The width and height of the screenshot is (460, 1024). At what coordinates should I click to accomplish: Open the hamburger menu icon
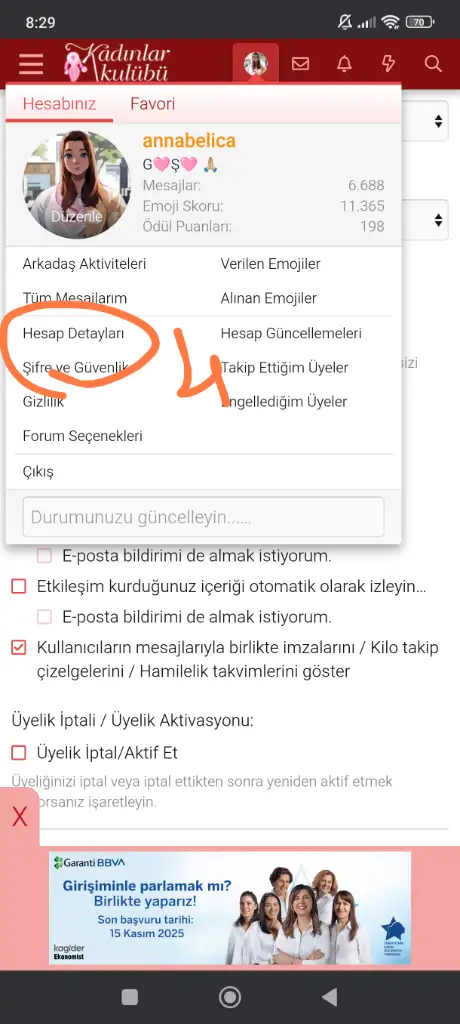[31, 64]
